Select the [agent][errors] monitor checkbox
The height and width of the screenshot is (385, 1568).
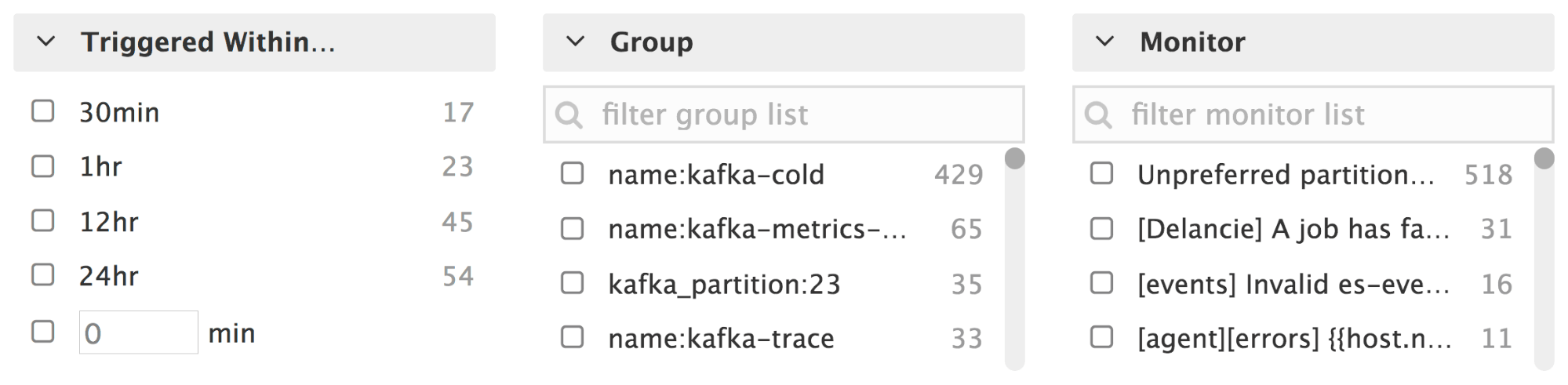point(1102,337)
